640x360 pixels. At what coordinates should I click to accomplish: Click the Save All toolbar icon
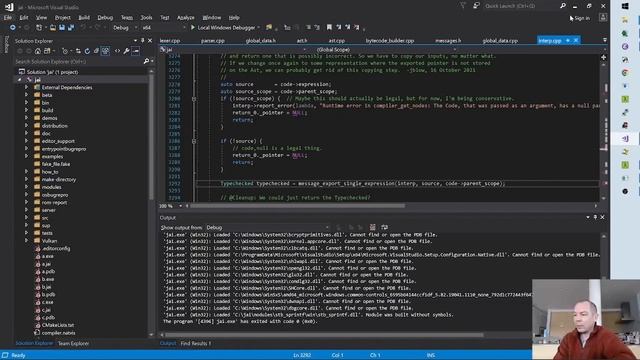pos(71,27)
